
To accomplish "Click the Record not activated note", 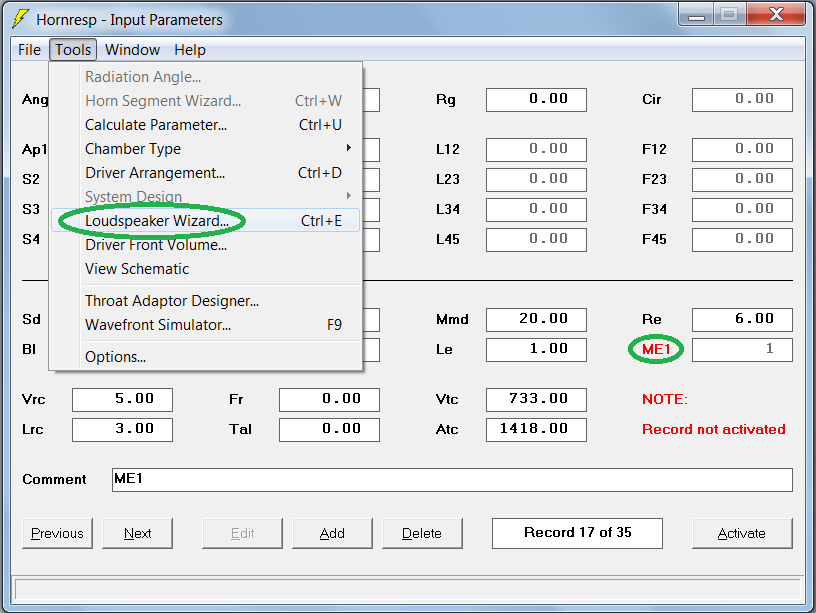I will coord(713,429).
